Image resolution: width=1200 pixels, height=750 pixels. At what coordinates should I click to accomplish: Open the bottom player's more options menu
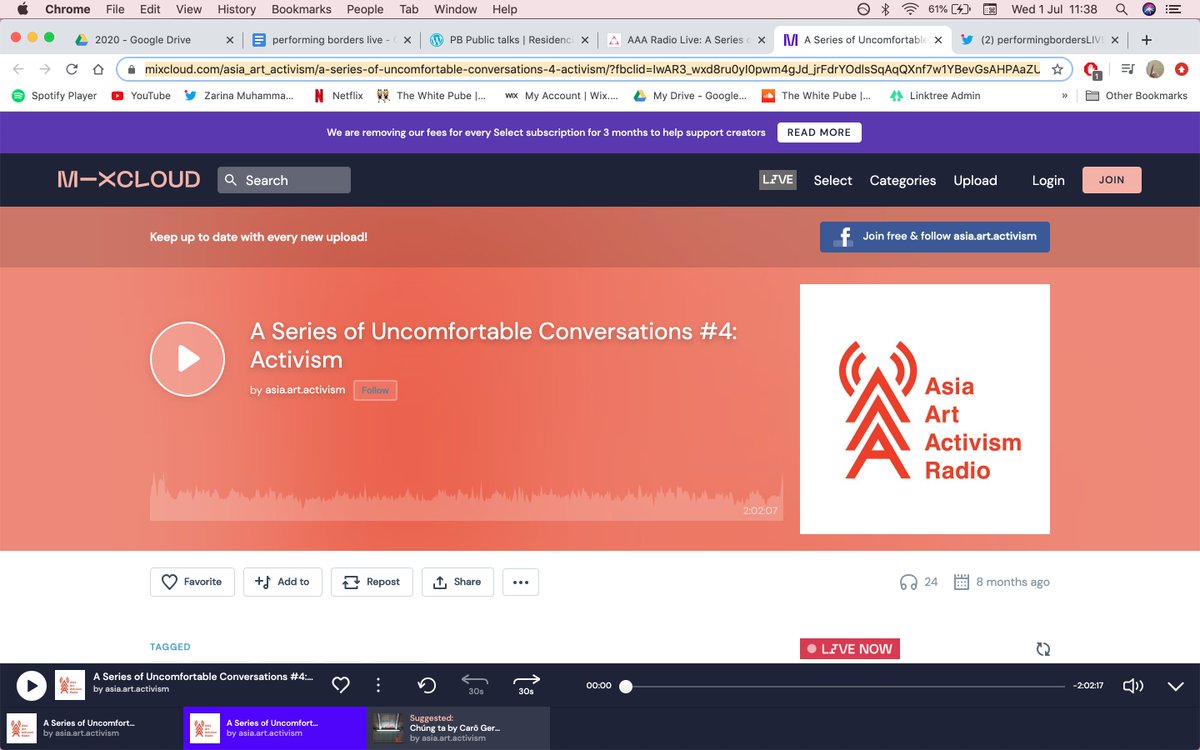point(378,685)
